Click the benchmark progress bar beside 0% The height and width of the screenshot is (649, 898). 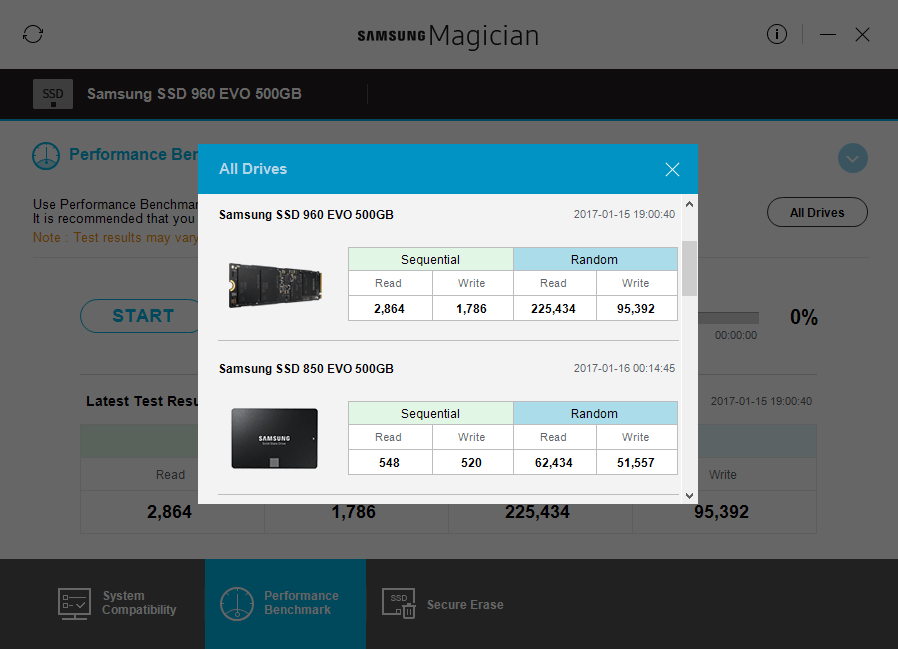(728, 318)
